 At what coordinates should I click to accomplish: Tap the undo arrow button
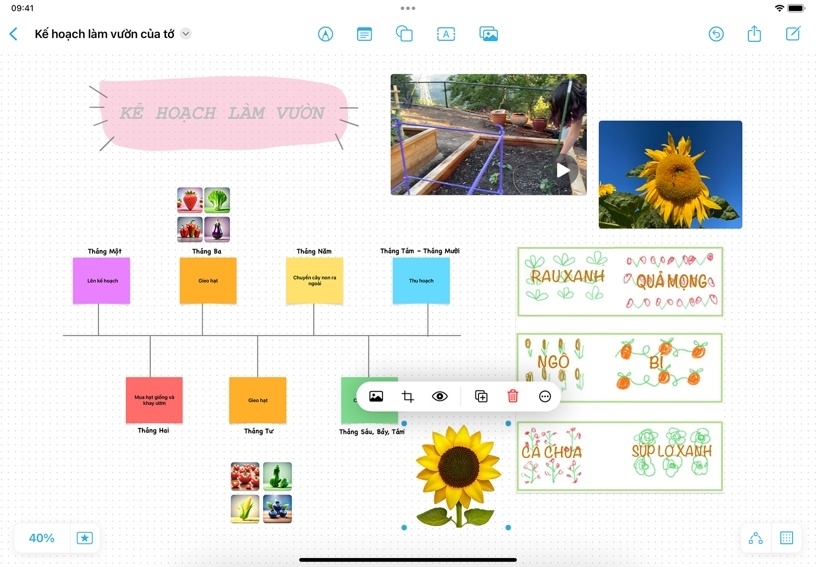716,34
